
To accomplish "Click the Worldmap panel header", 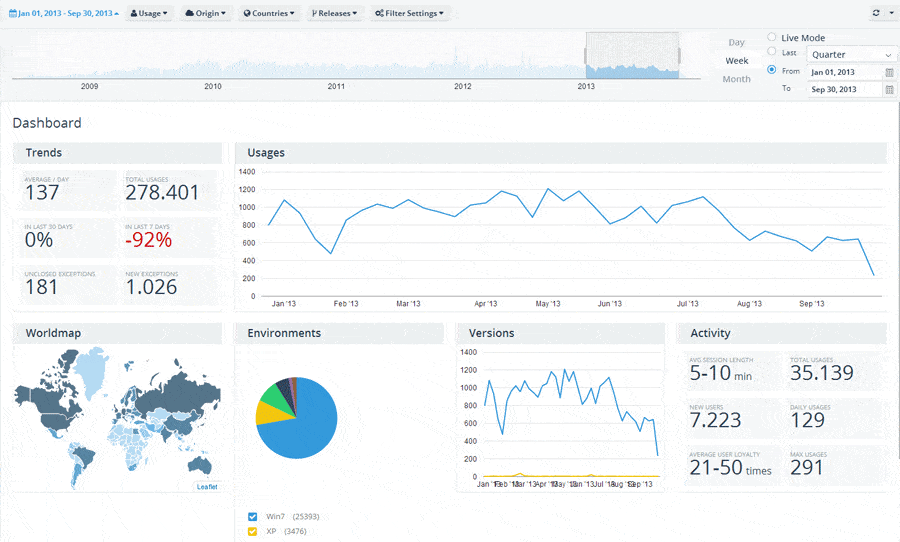I will click(x=117, y=333).
